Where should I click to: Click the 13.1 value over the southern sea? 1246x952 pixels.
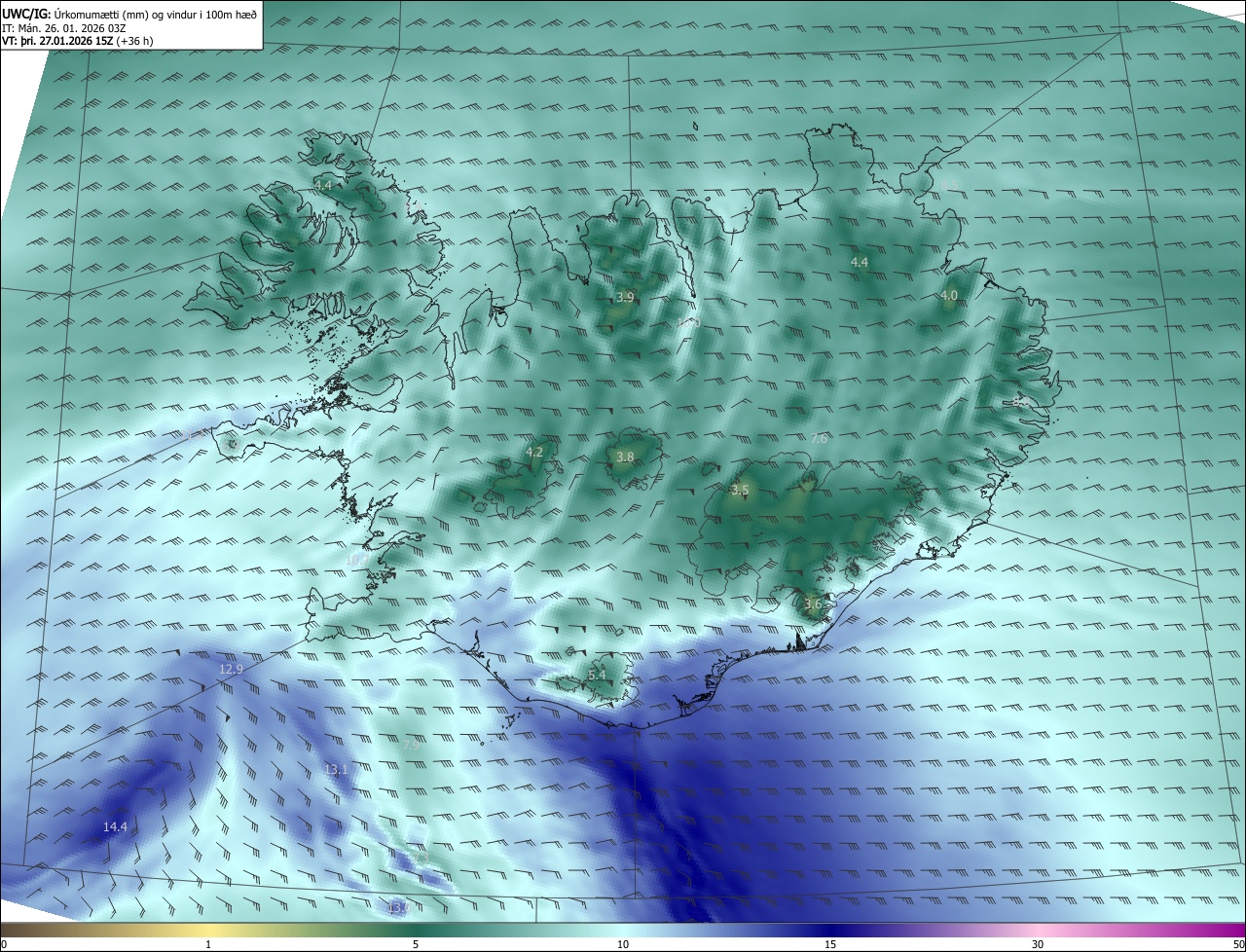[336, 770]
